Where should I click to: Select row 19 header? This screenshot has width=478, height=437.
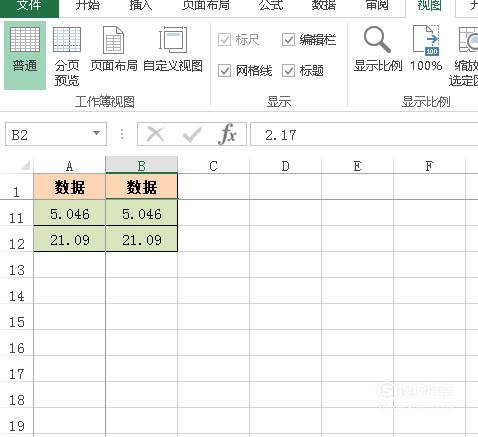[17, 421]
